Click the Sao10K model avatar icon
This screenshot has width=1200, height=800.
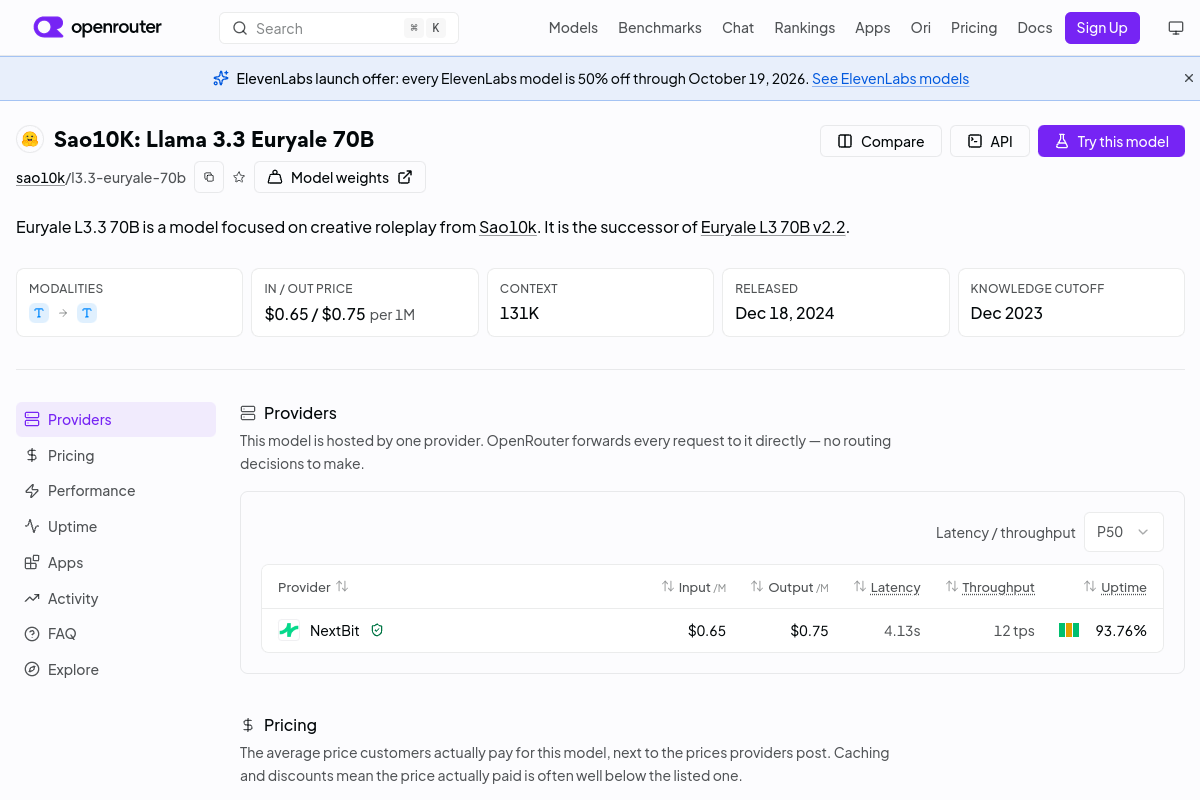pyautogui.click(x=30, y=140)
